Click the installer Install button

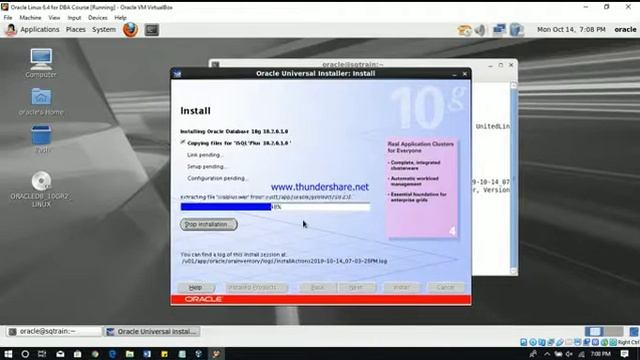coord(402,287)
